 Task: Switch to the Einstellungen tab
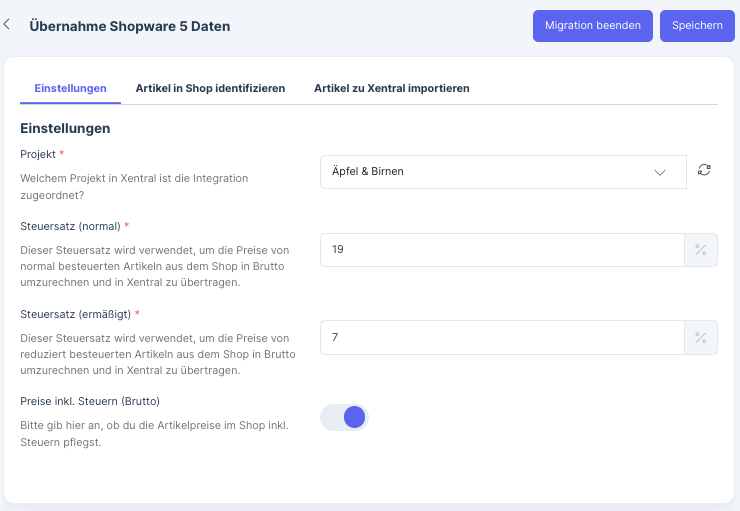tap(70, 88)
